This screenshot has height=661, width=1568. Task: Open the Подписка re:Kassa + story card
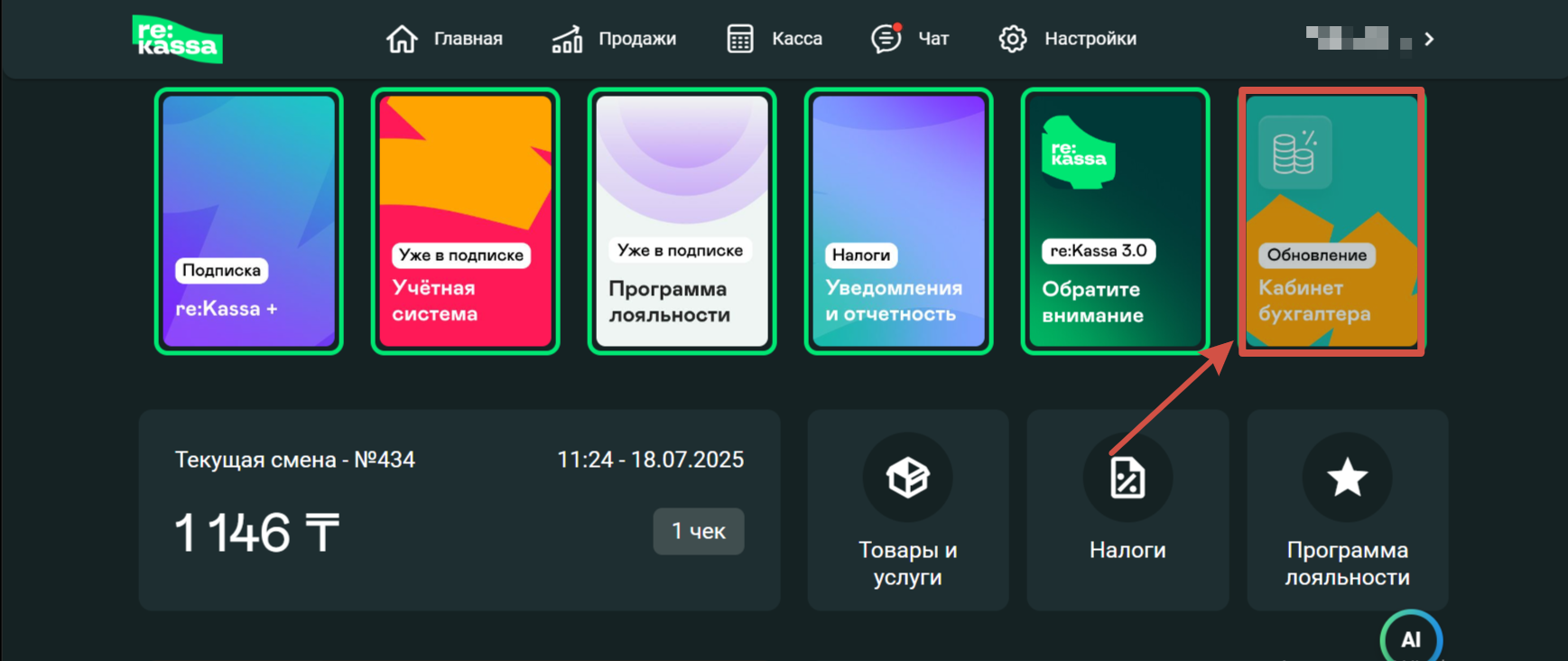click(x=249, y=221)
